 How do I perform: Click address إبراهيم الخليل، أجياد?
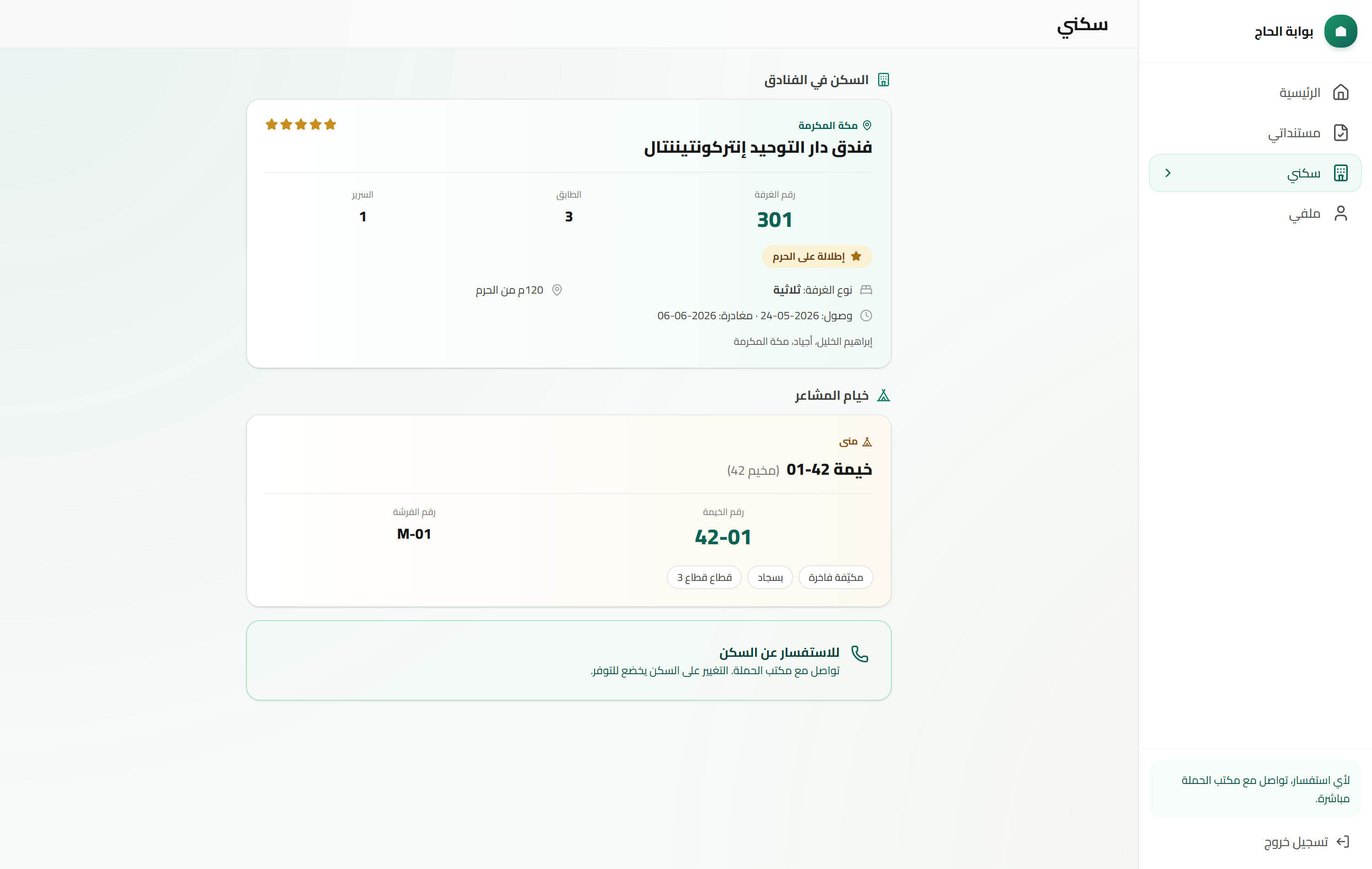point(803,341)
